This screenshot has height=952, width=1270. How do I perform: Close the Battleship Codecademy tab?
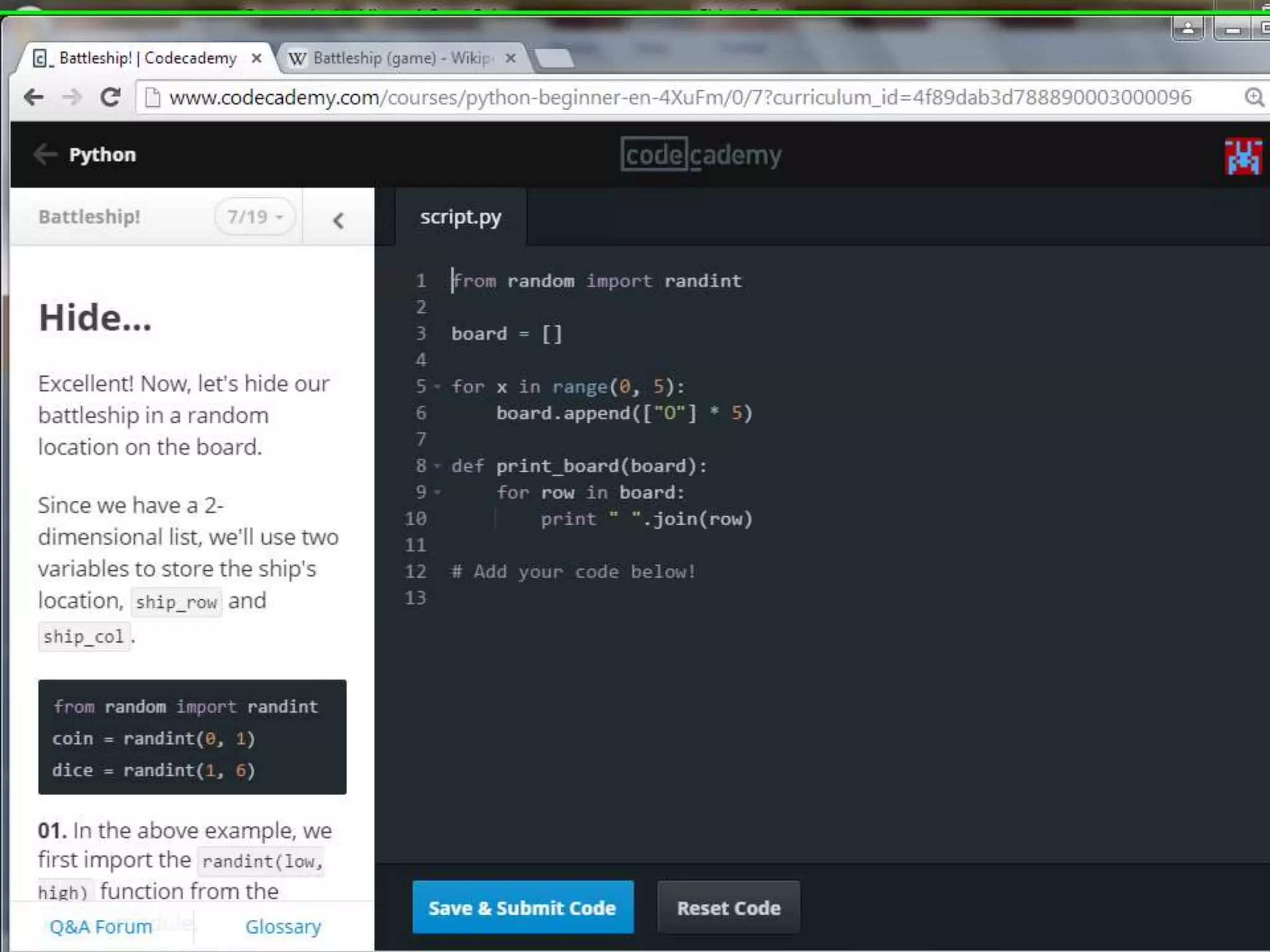(256, 58)
